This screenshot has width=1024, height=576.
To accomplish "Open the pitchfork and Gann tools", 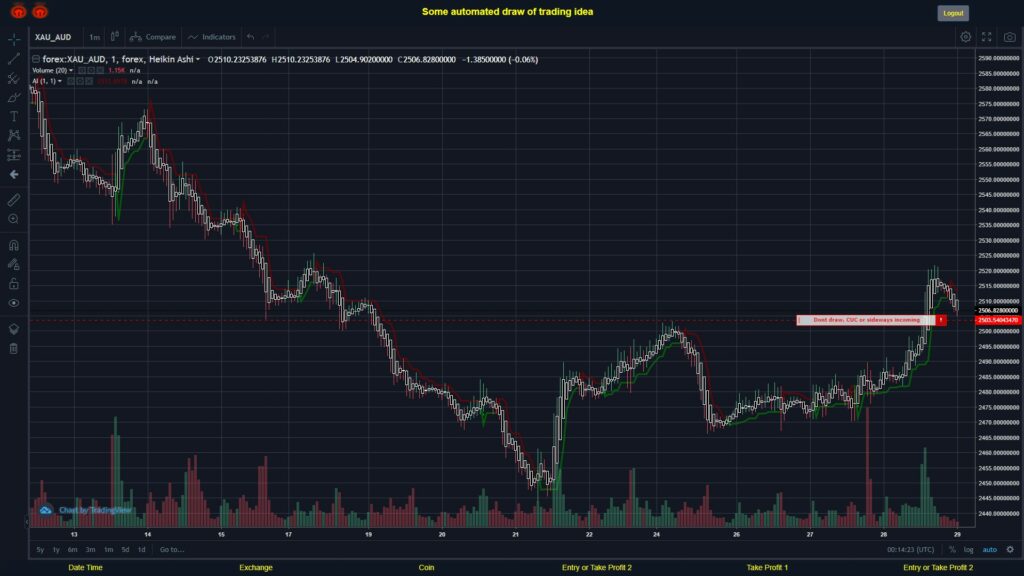I will point(14,78).
